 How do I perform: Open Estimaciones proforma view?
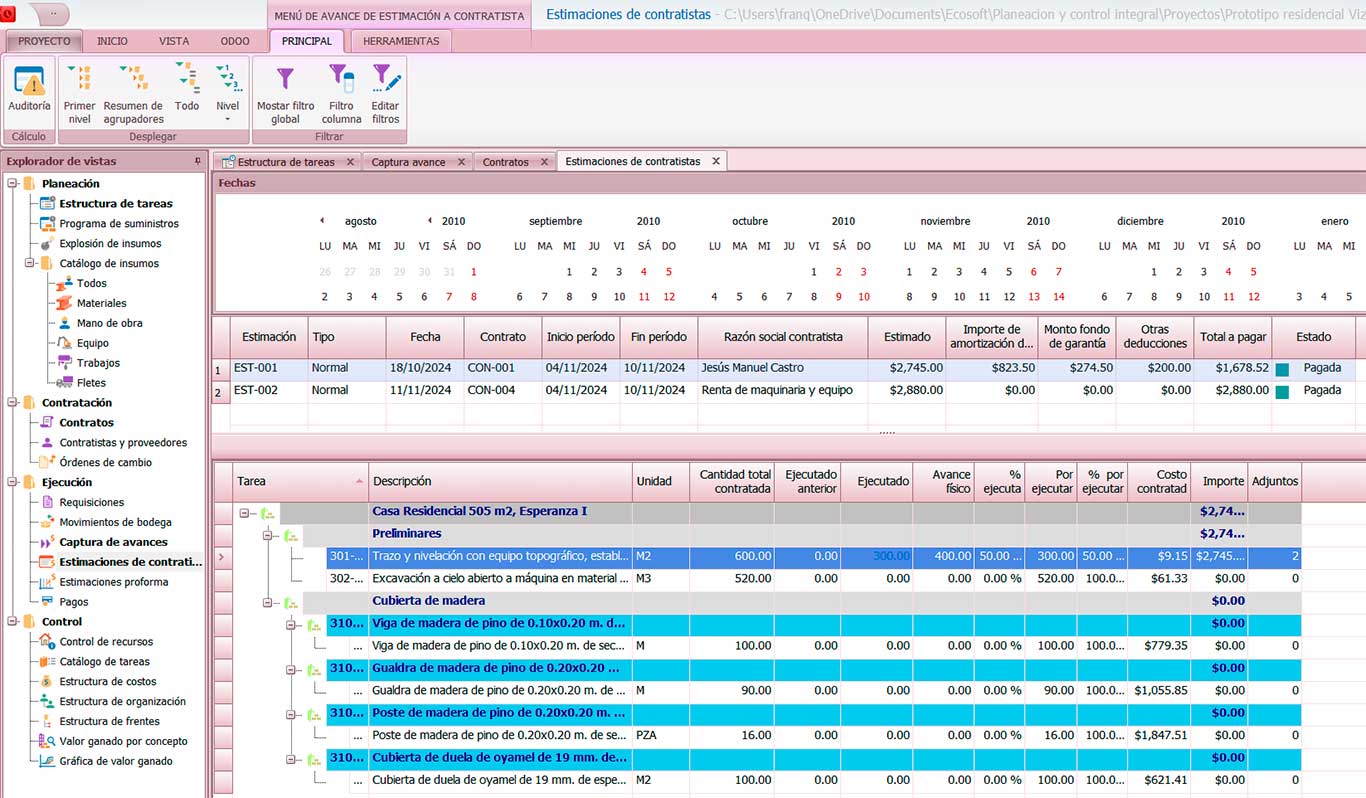(113, 581)
